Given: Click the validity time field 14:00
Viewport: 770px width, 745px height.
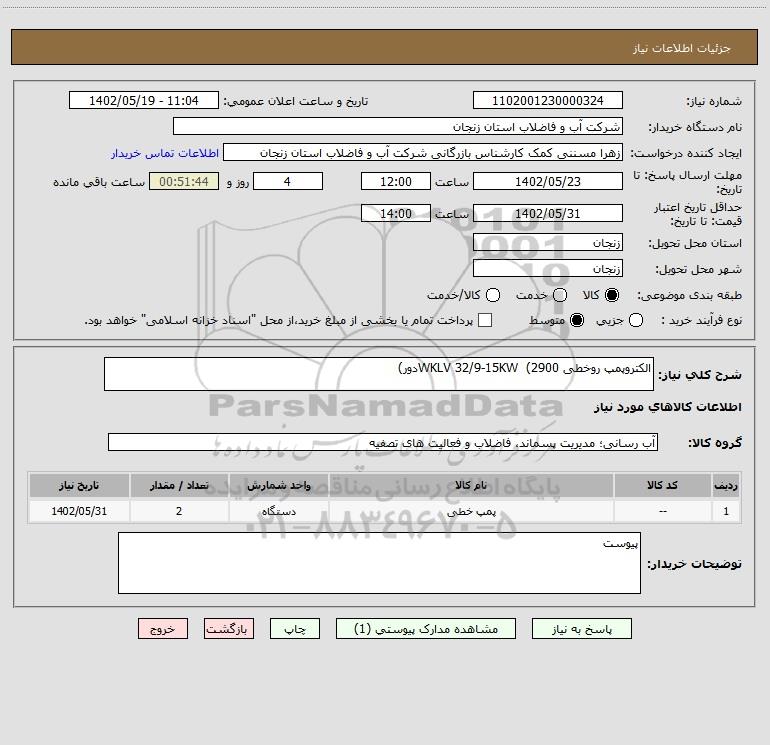Looking at the screenshot, I should pos(396,214).
